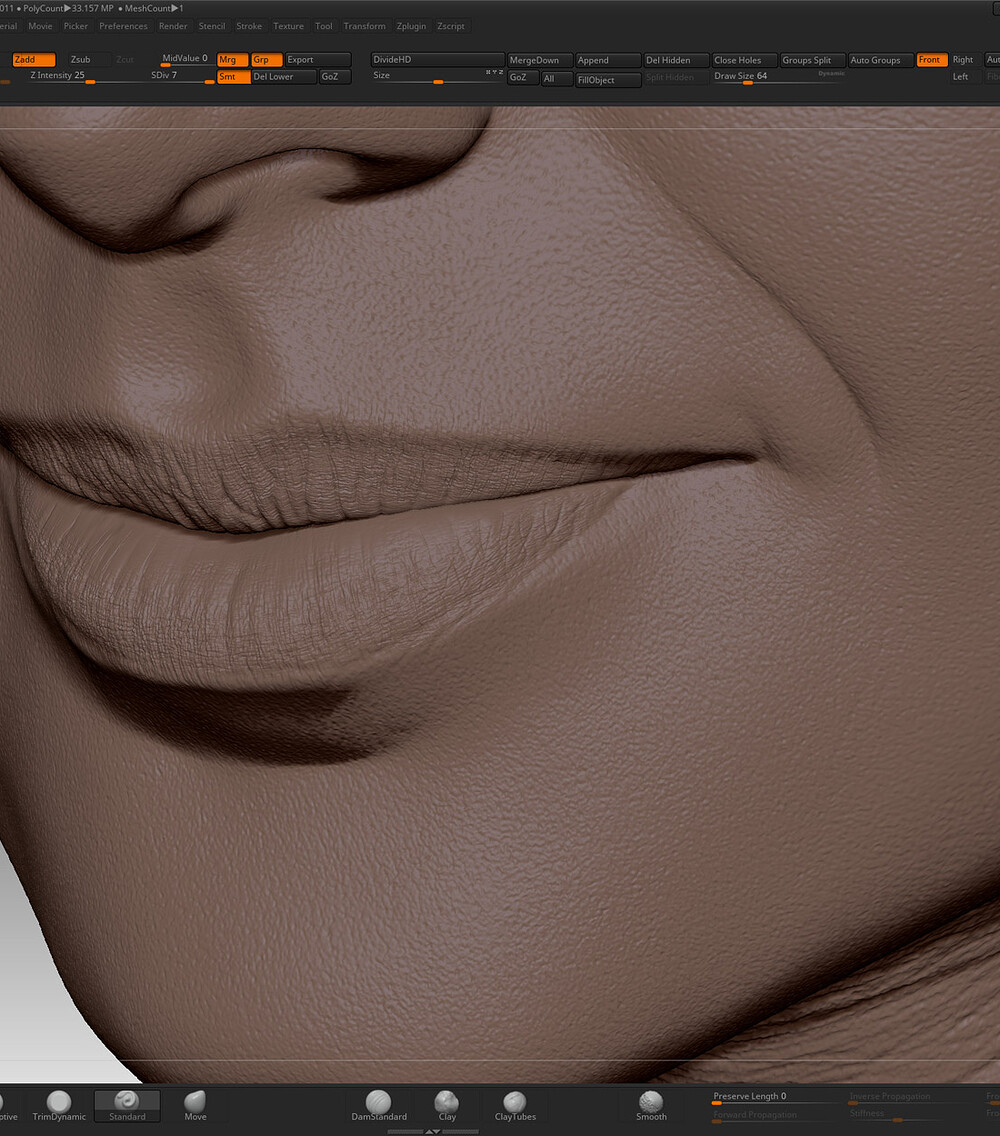Toggle the Right view option
1000x1136 pixels.
pos(964,59)
